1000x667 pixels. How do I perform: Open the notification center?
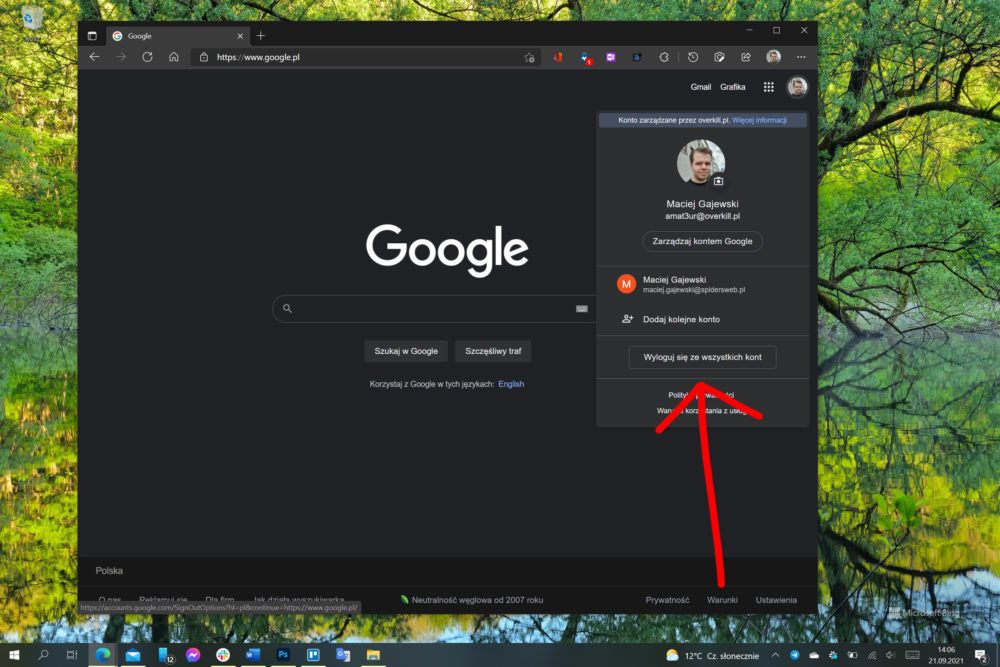click(981, 655)
